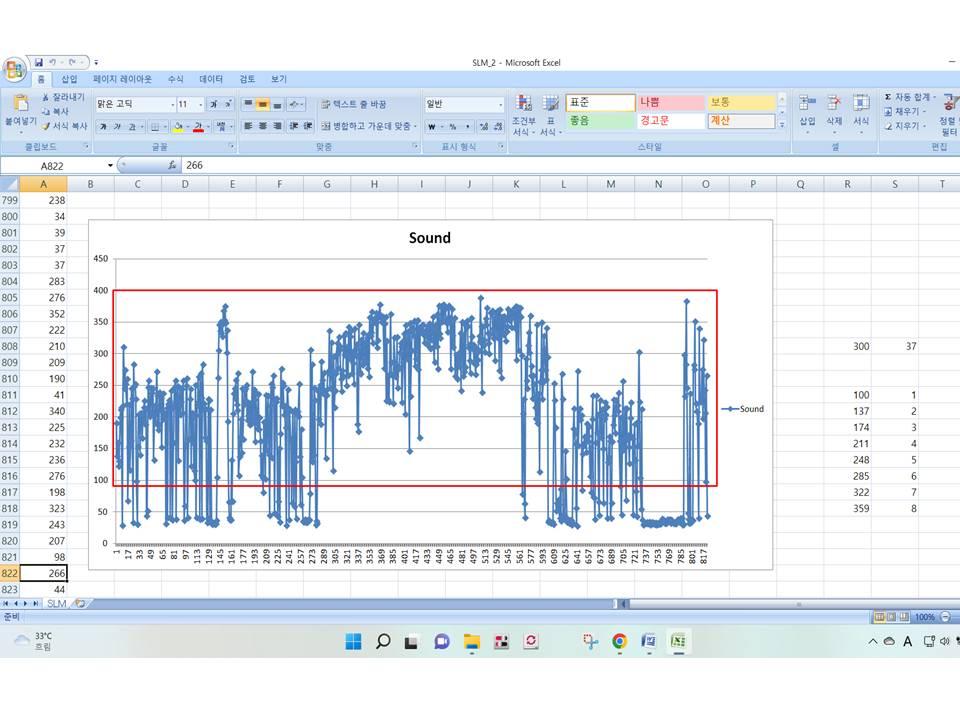Switch to Page Break Preview
The width and height of the screenshot is (960, 720).
(904, 617)
